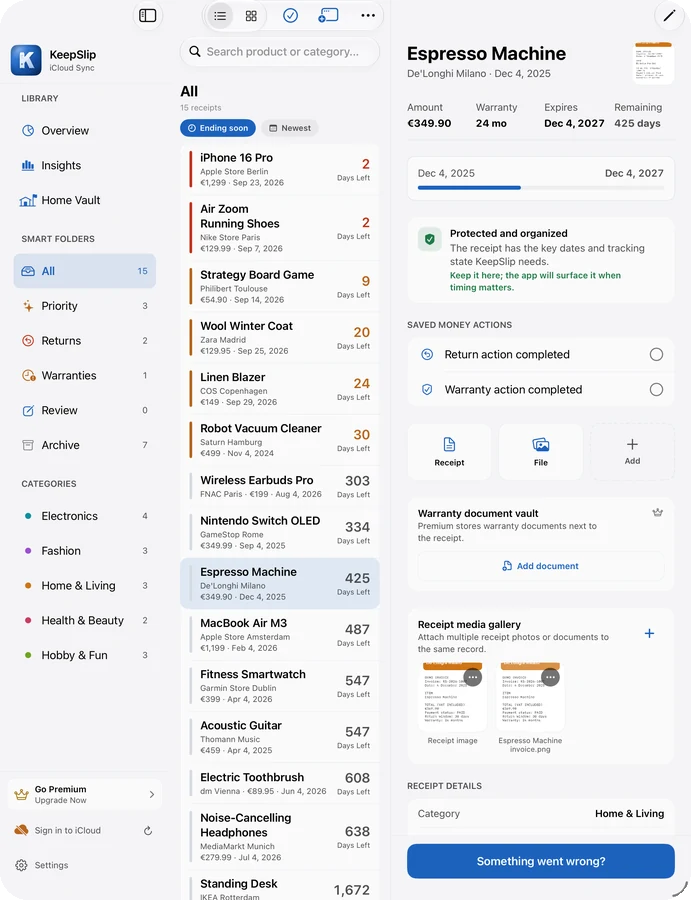This screenshot has height=900, width=691.
Task: Click the pencil edit icon
Action: pos(669,16)
